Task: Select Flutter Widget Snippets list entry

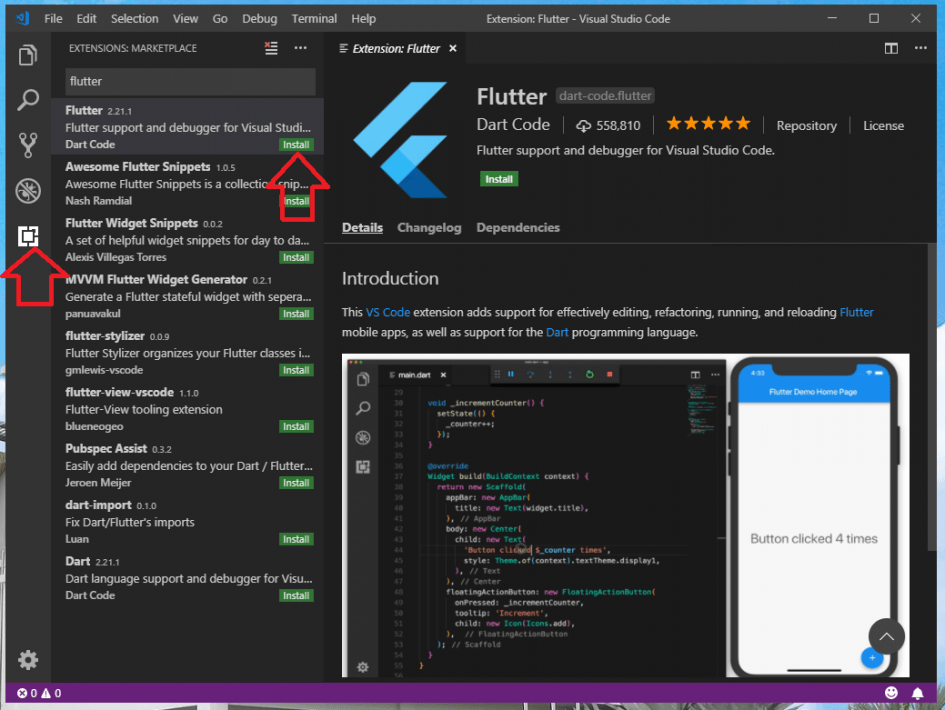Action: coord(188,239)
